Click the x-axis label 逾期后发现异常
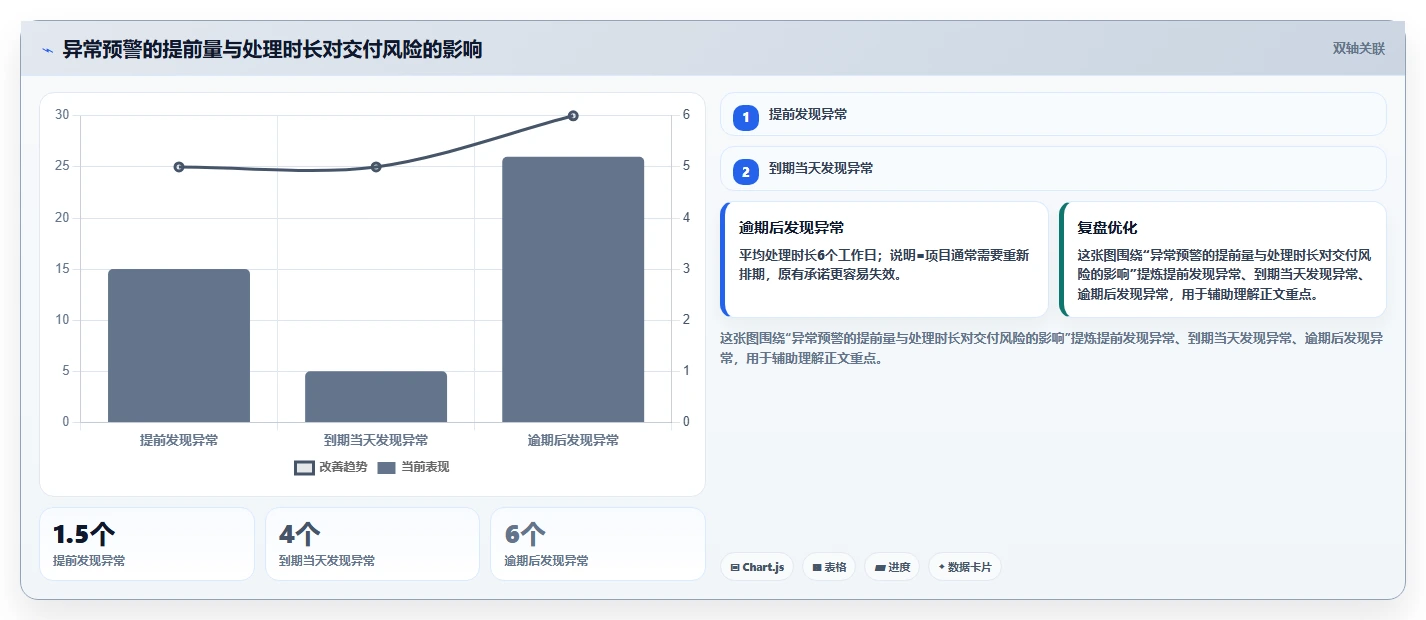 click(573, 440)
